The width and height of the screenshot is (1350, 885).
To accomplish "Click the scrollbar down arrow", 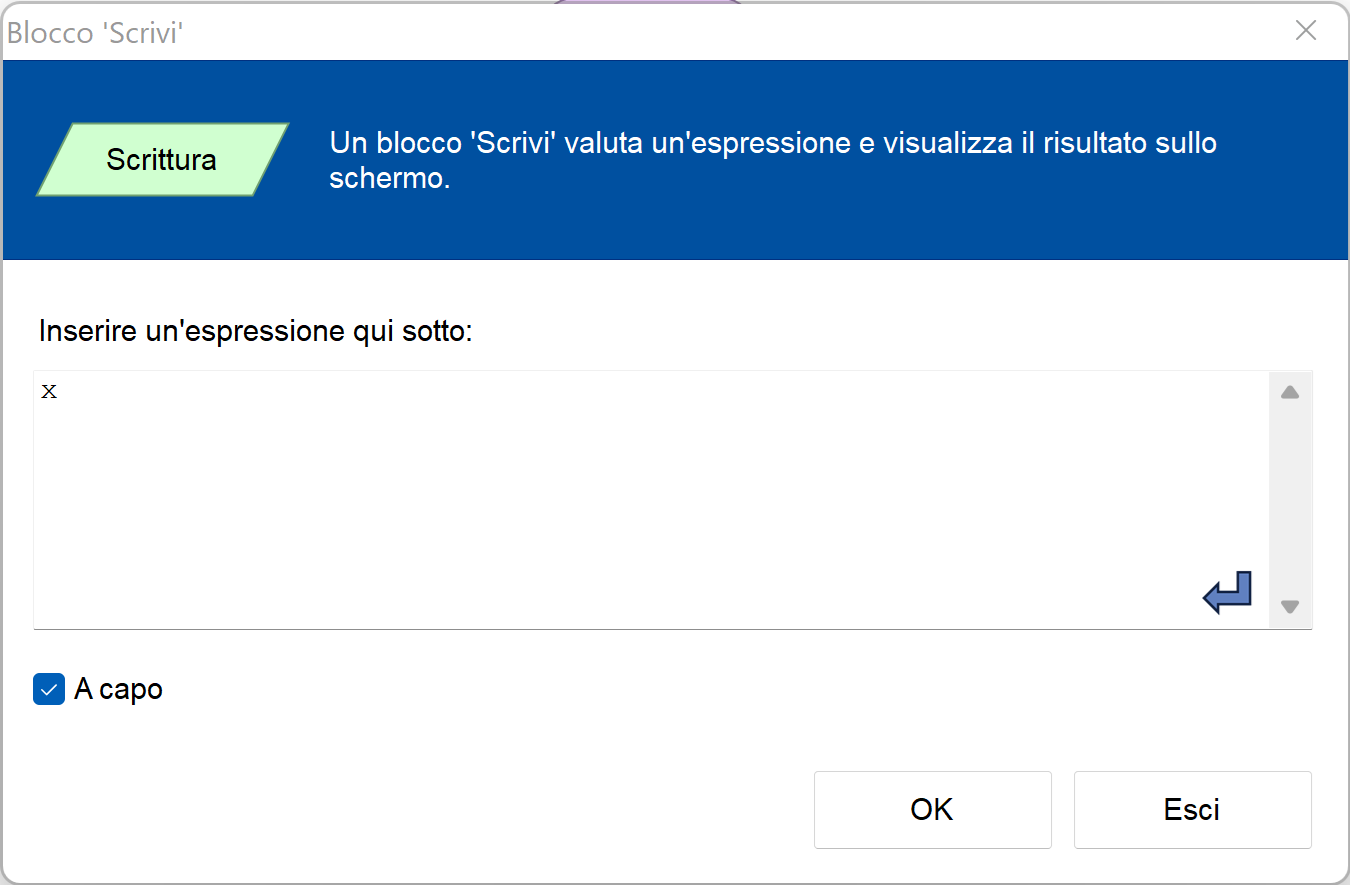I will coord(1290,606).
